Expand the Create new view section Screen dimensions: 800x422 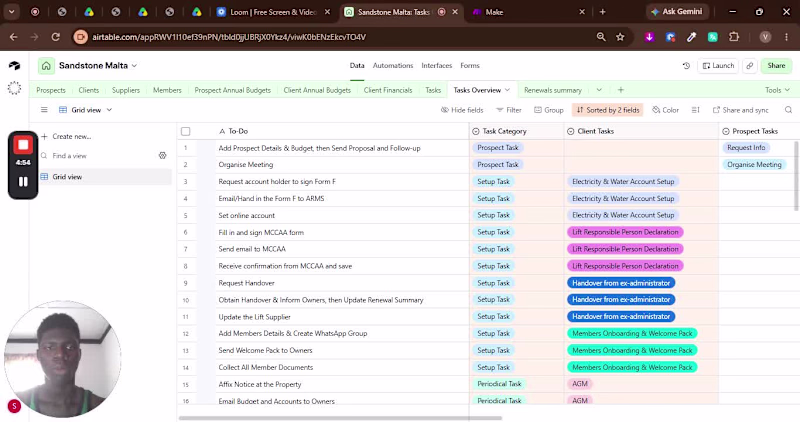(66, 136)
